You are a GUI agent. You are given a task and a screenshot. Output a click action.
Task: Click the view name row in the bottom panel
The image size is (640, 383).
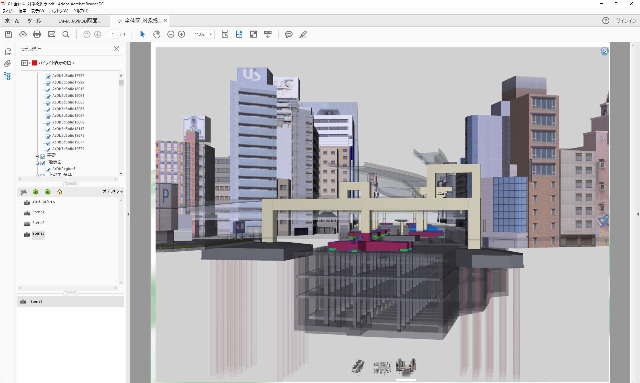(x=70, y=302)
